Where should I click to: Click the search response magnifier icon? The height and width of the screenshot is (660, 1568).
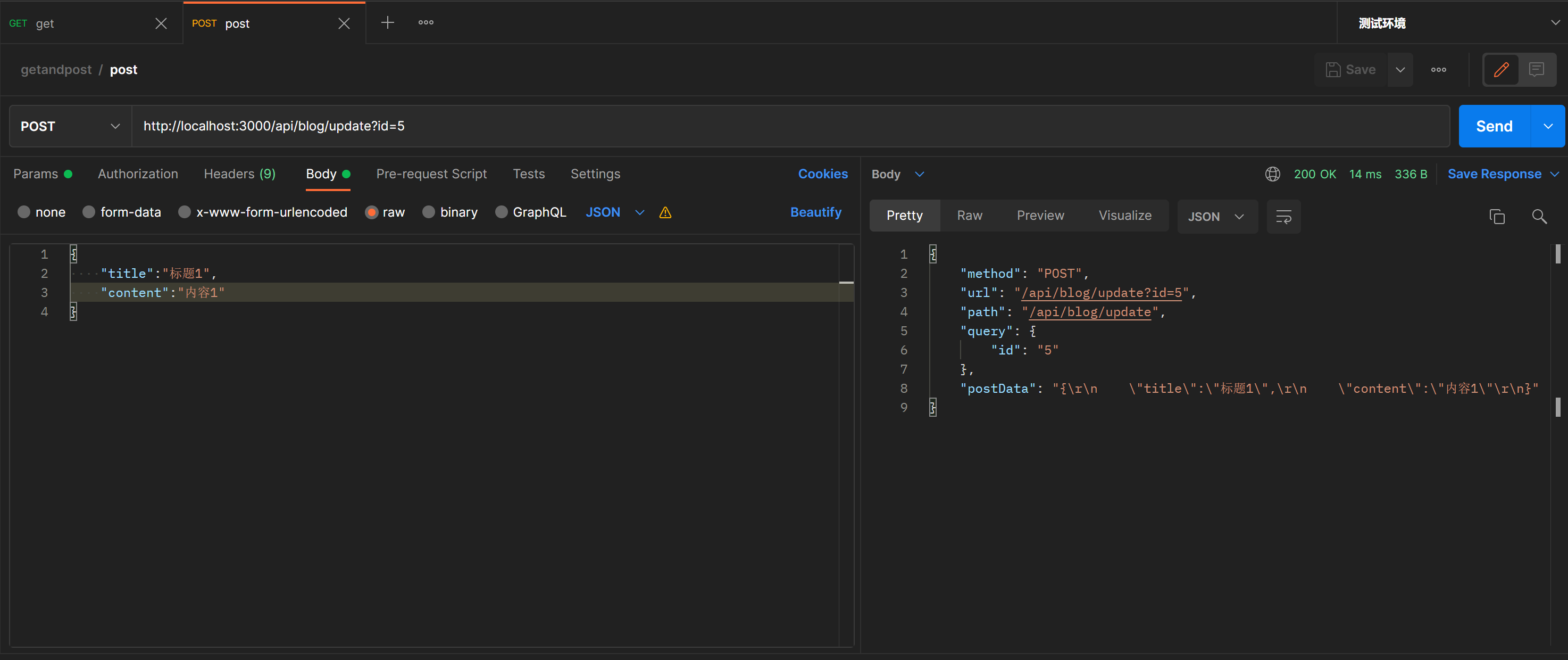pos(1539,216)
